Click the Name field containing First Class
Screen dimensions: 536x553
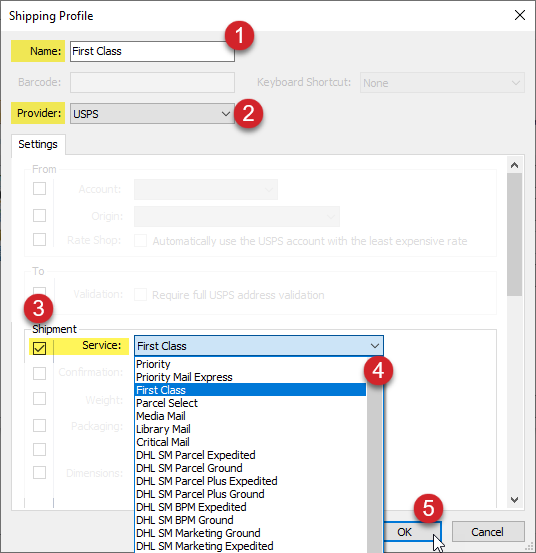152,51
